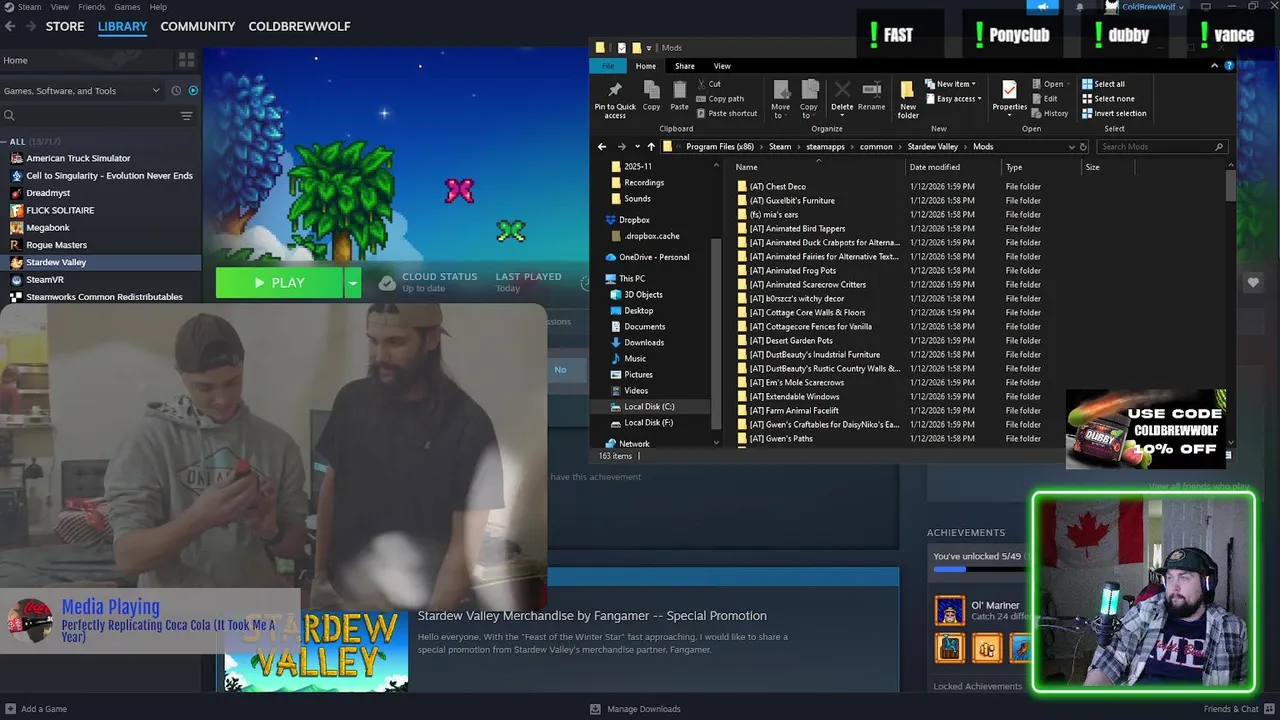Click the Paste icon in the ribbon
Viewport: 1280px width, 720px height.
(x=679, y=90)
